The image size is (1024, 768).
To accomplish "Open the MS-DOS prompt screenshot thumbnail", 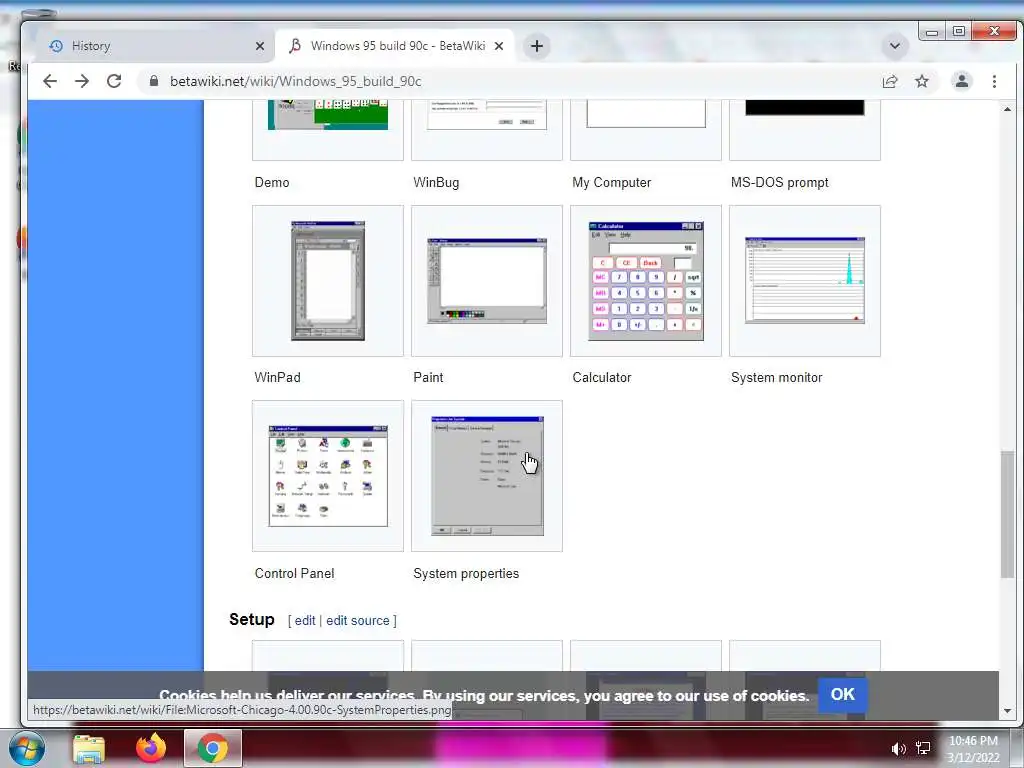I will [x=805, y=108].
